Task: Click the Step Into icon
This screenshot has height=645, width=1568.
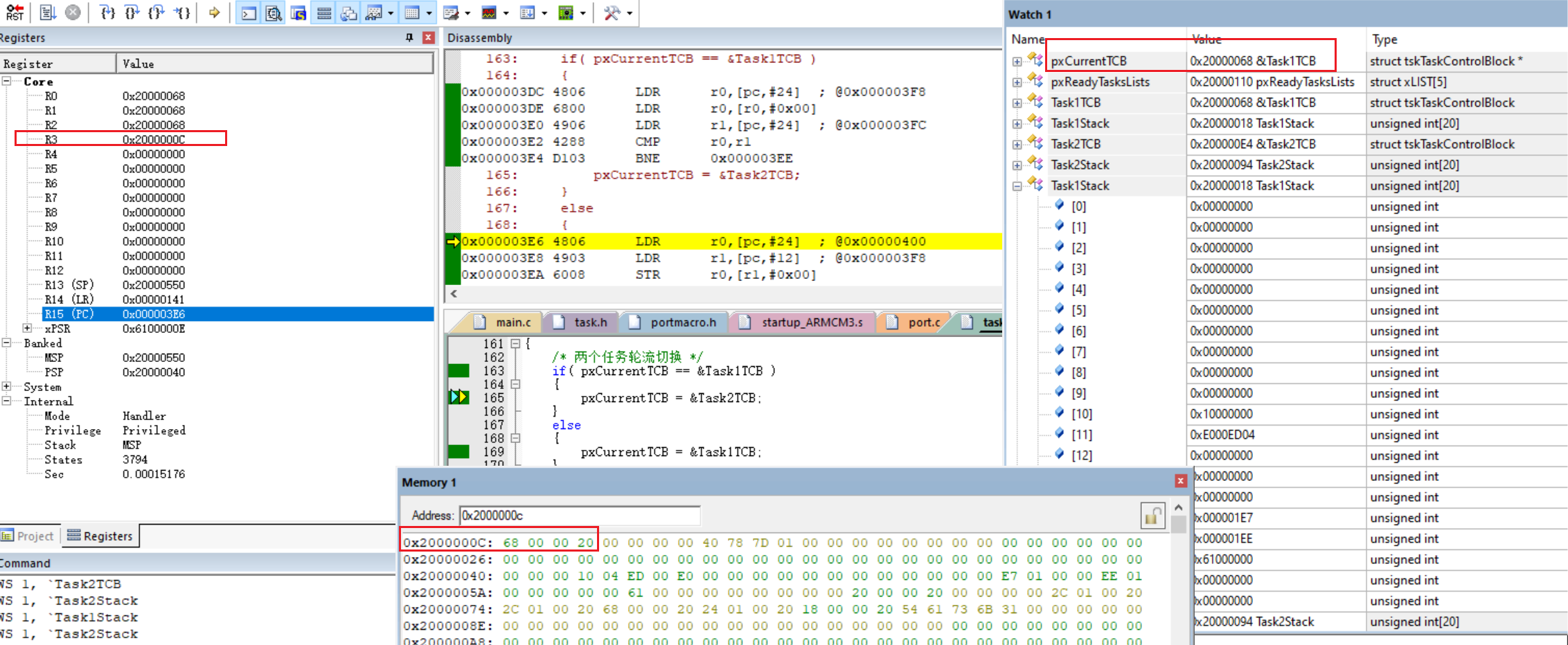Action: click(x=107, y=12)
